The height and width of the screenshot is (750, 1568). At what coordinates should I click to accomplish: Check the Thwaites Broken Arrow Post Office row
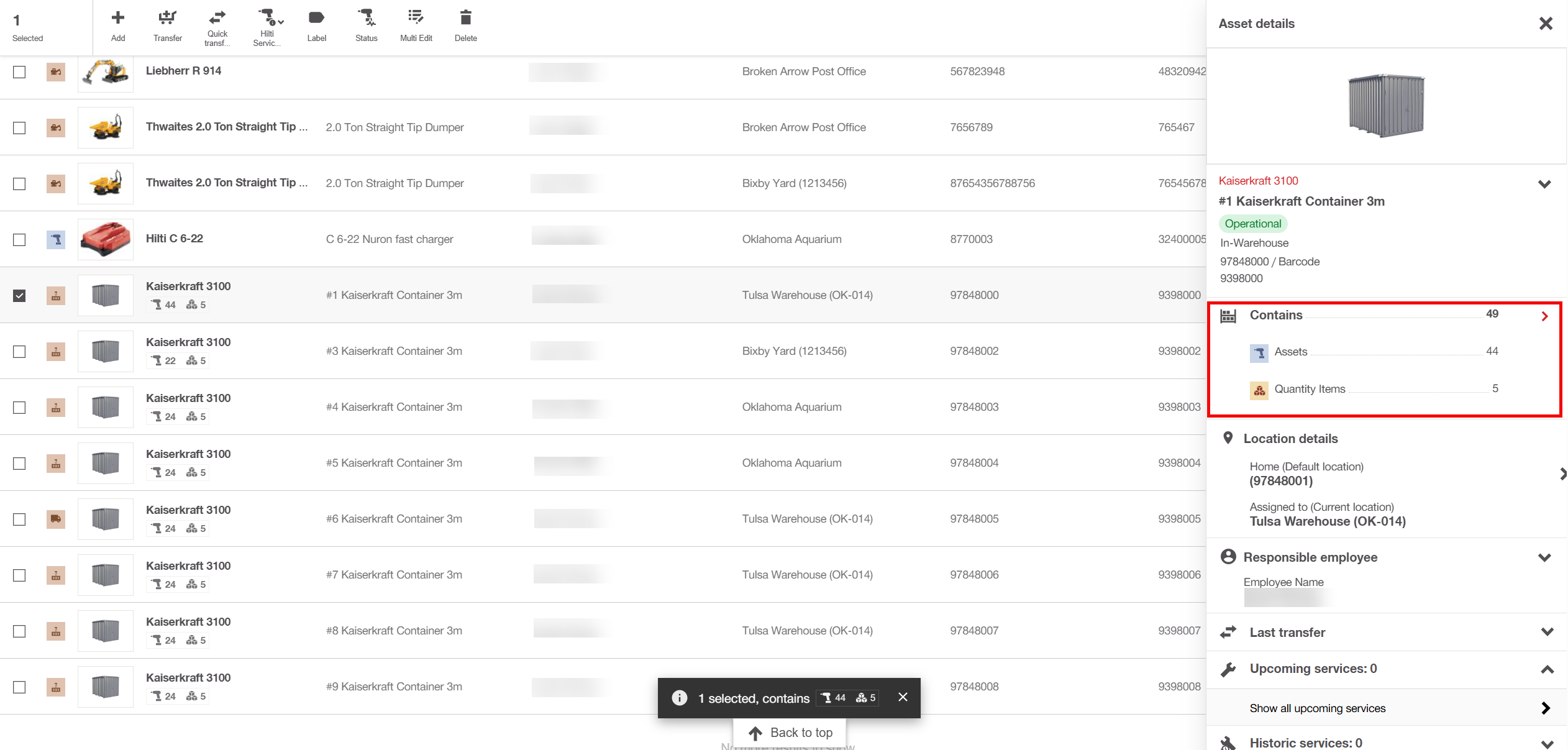[19, 128]
